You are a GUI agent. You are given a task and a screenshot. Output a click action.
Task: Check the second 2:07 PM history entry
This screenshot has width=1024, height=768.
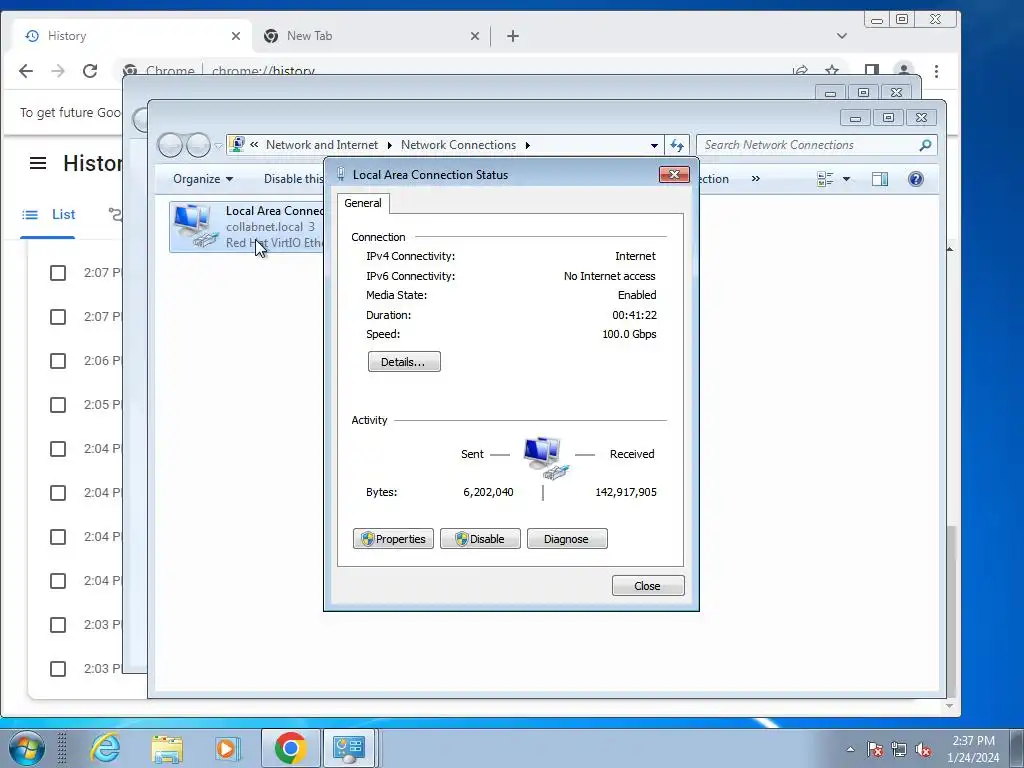coord(58,317)
